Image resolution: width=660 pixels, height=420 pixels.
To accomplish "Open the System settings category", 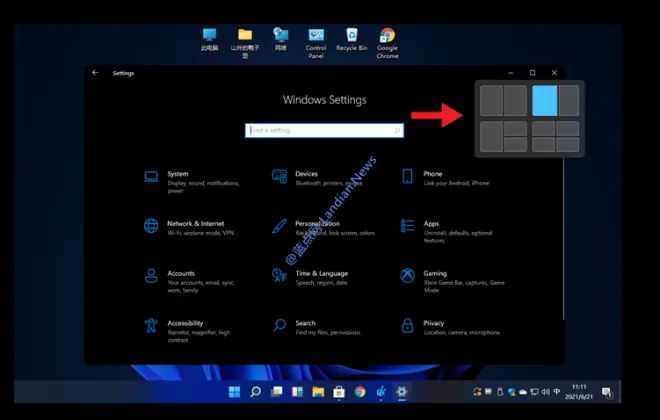I will coord(192,182).
